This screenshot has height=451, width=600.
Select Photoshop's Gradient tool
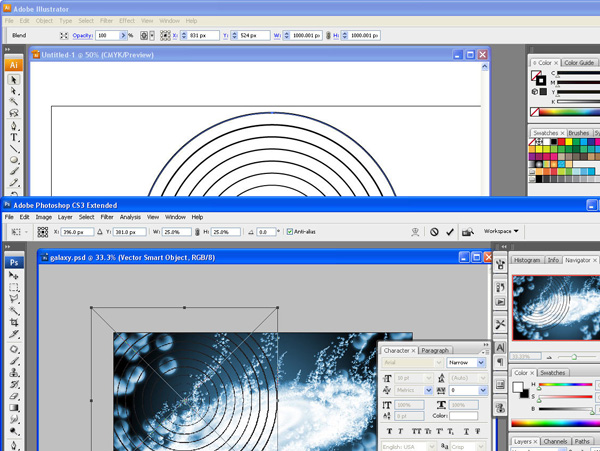point(14,408)
